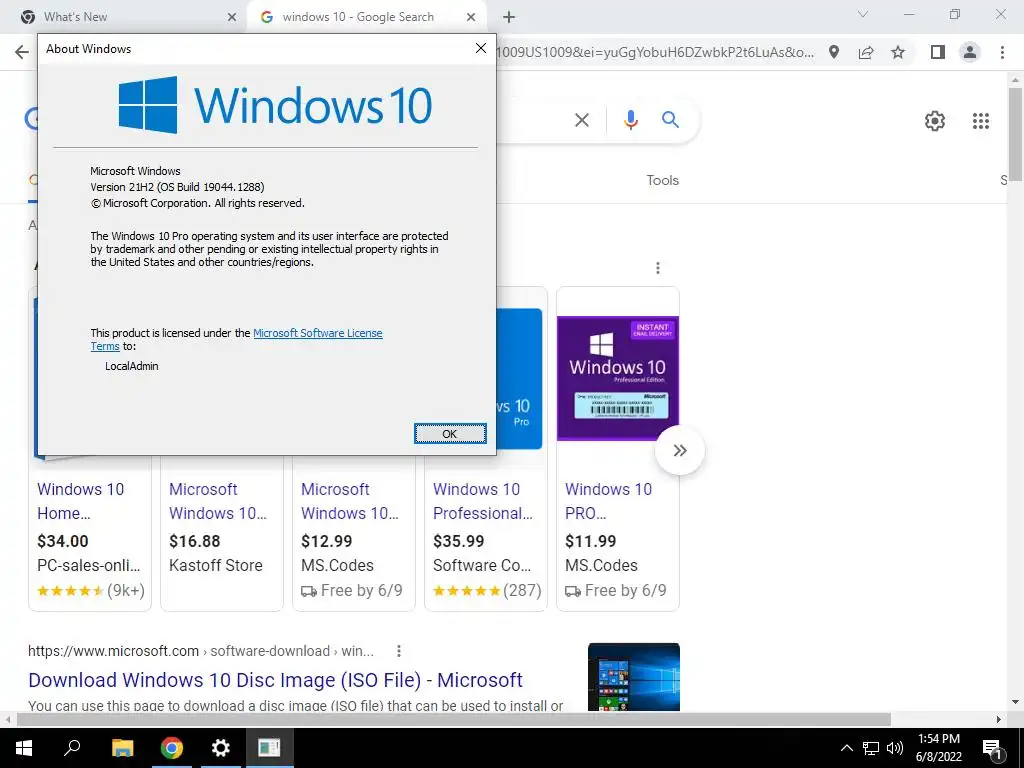This screenshot has width=1024, height=768.
Task: Click PC-sales-online seller name
Action: pos(89,566)
